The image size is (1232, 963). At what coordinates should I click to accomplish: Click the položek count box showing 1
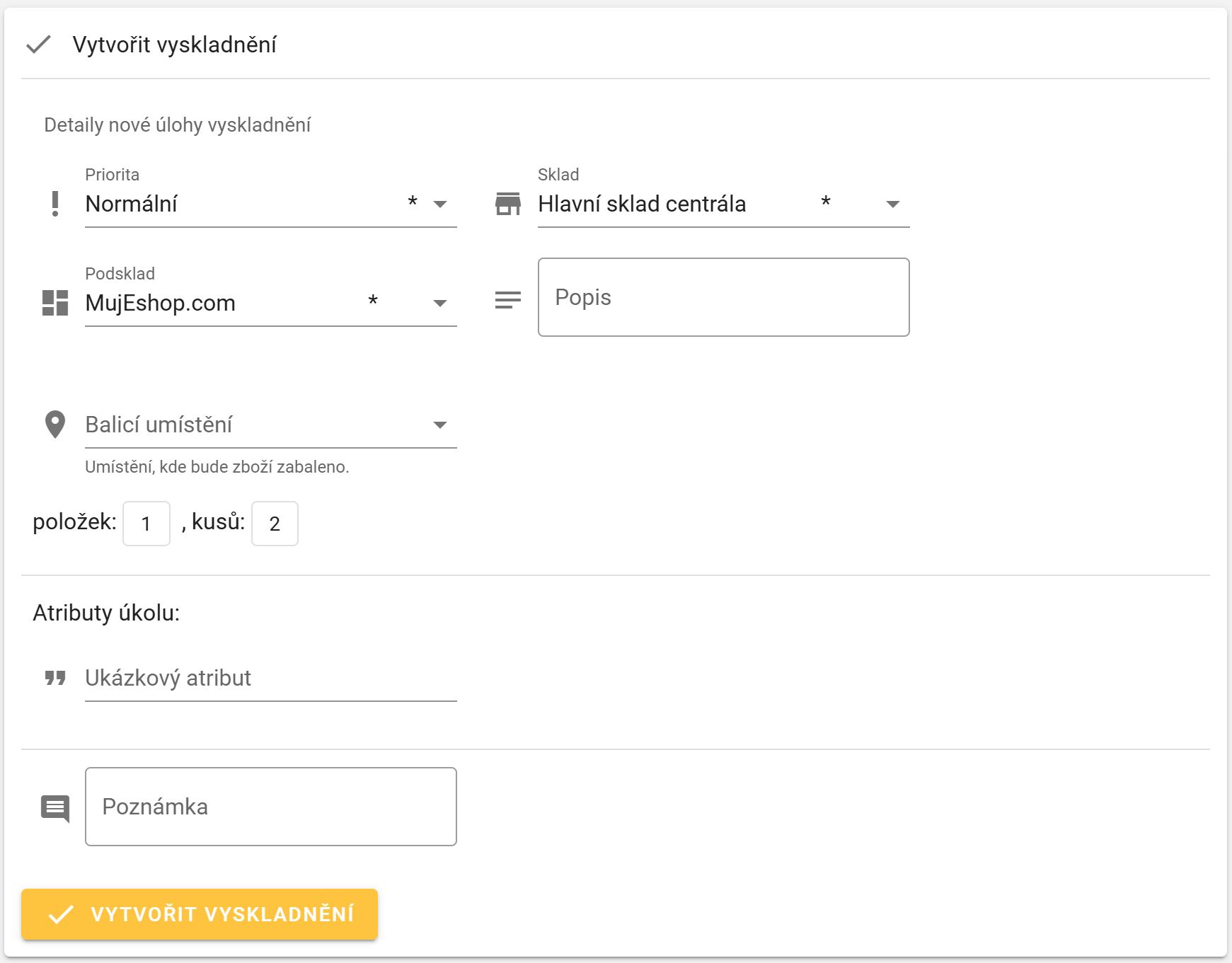(146, 524)
